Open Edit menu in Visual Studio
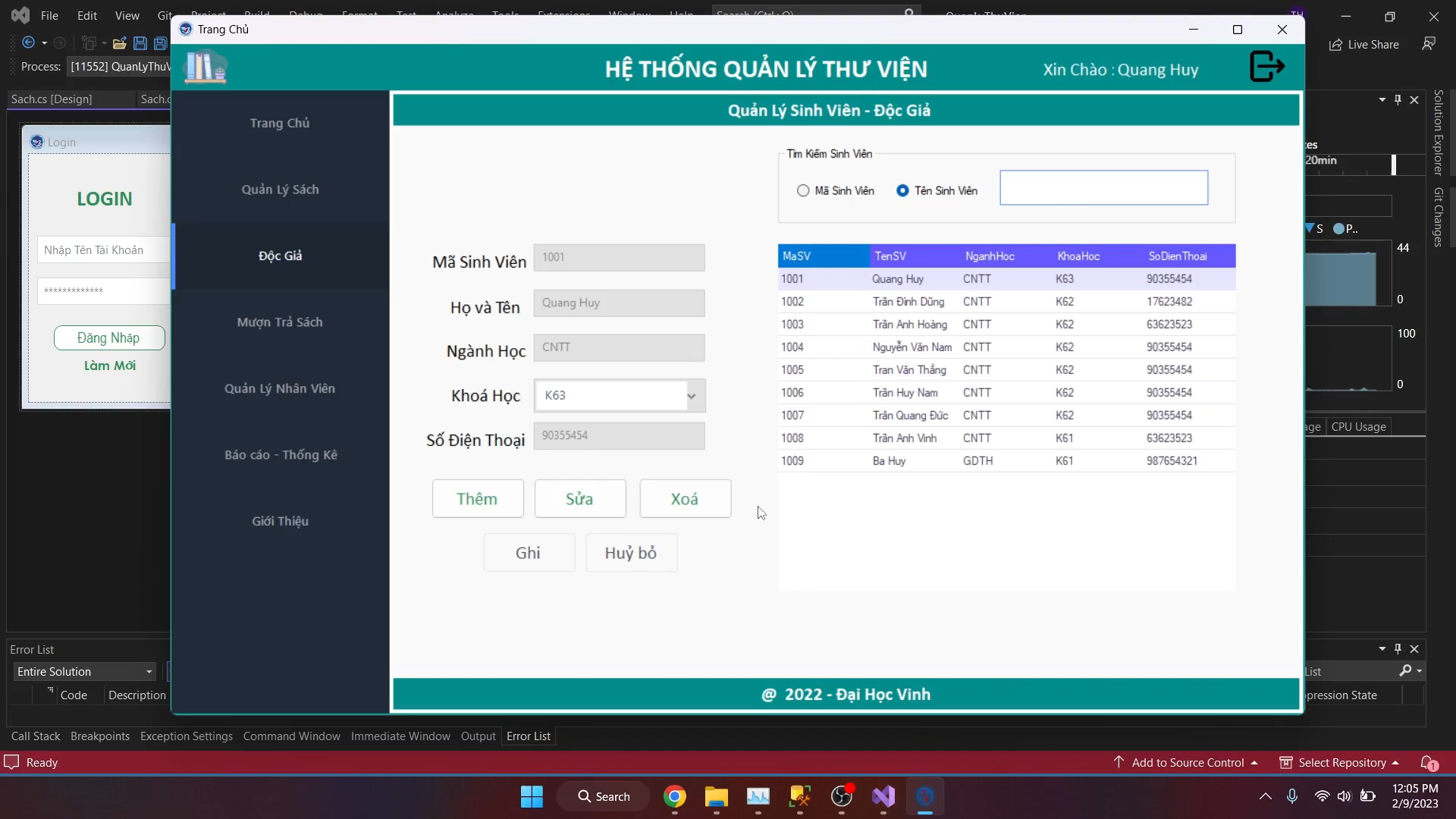Screen dimensions: 1456x819 point(87,15)
